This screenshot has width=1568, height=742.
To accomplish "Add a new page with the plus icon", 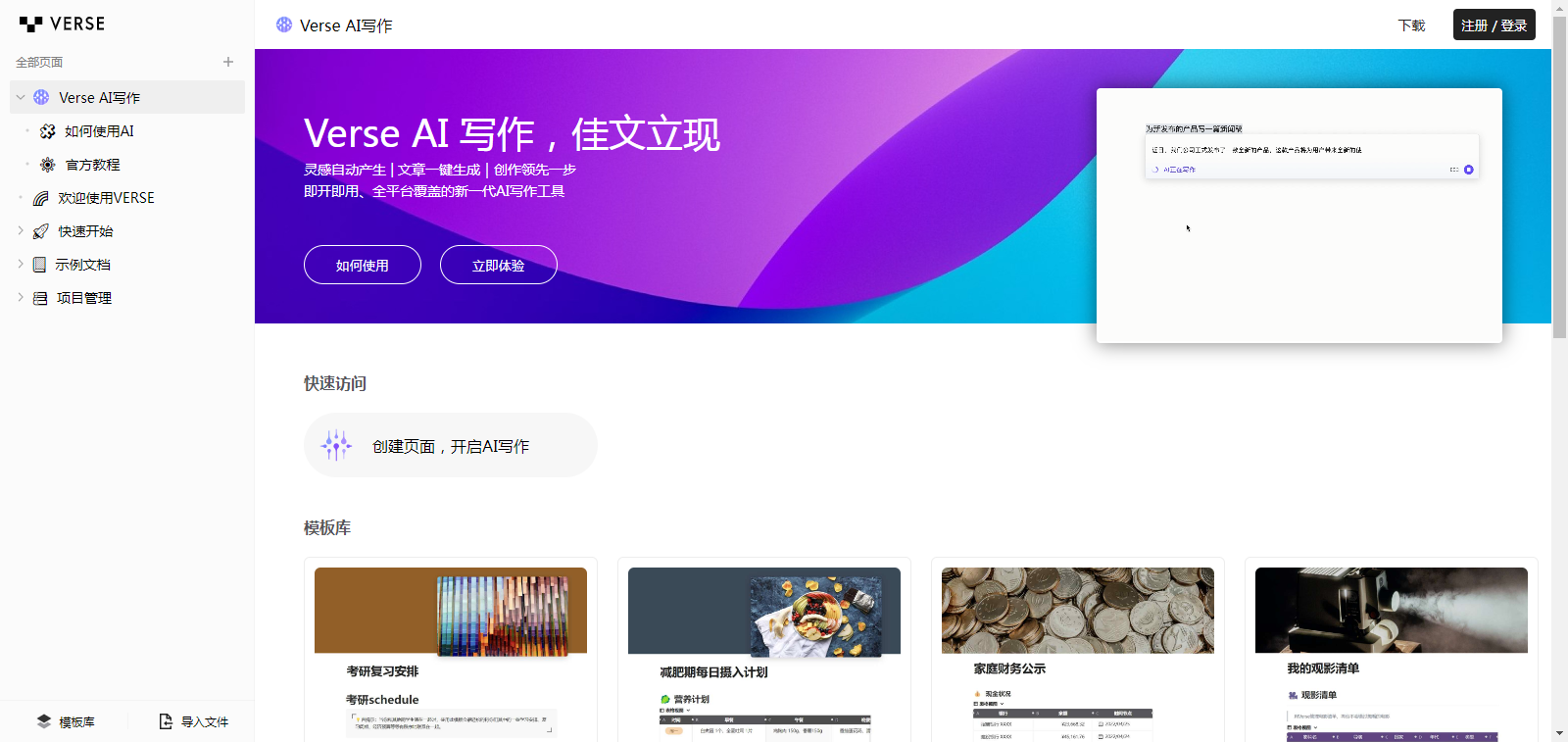I will pyautogui.click(x=228, y=62).
